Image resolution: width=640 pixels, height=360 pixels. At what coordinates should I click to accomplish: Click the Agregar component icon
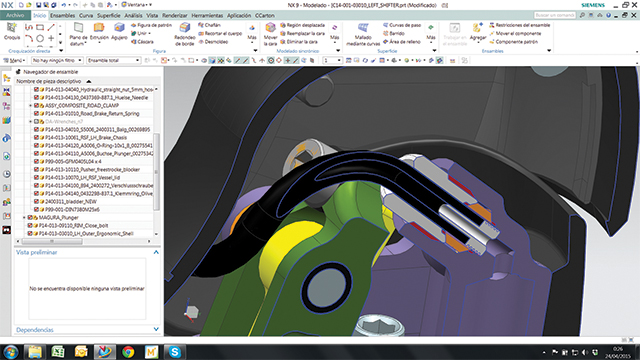478,32
